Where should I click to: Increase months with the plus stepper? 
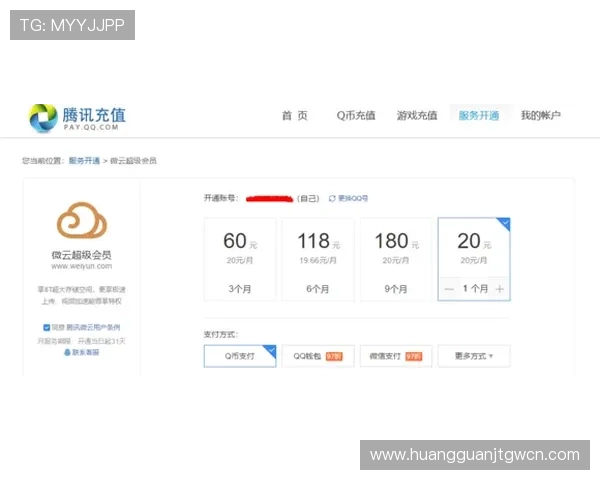click(499, 289)
